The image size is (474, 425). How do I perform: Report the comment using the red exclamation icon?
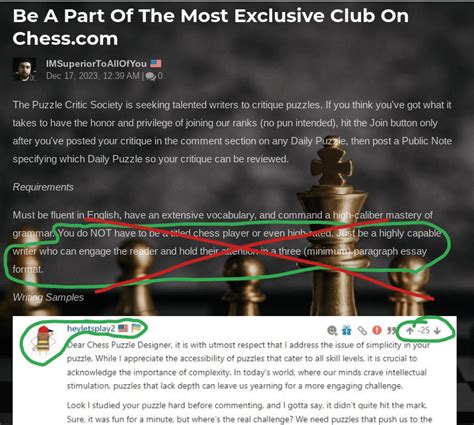pyautogui.click(x=377, y=330)
